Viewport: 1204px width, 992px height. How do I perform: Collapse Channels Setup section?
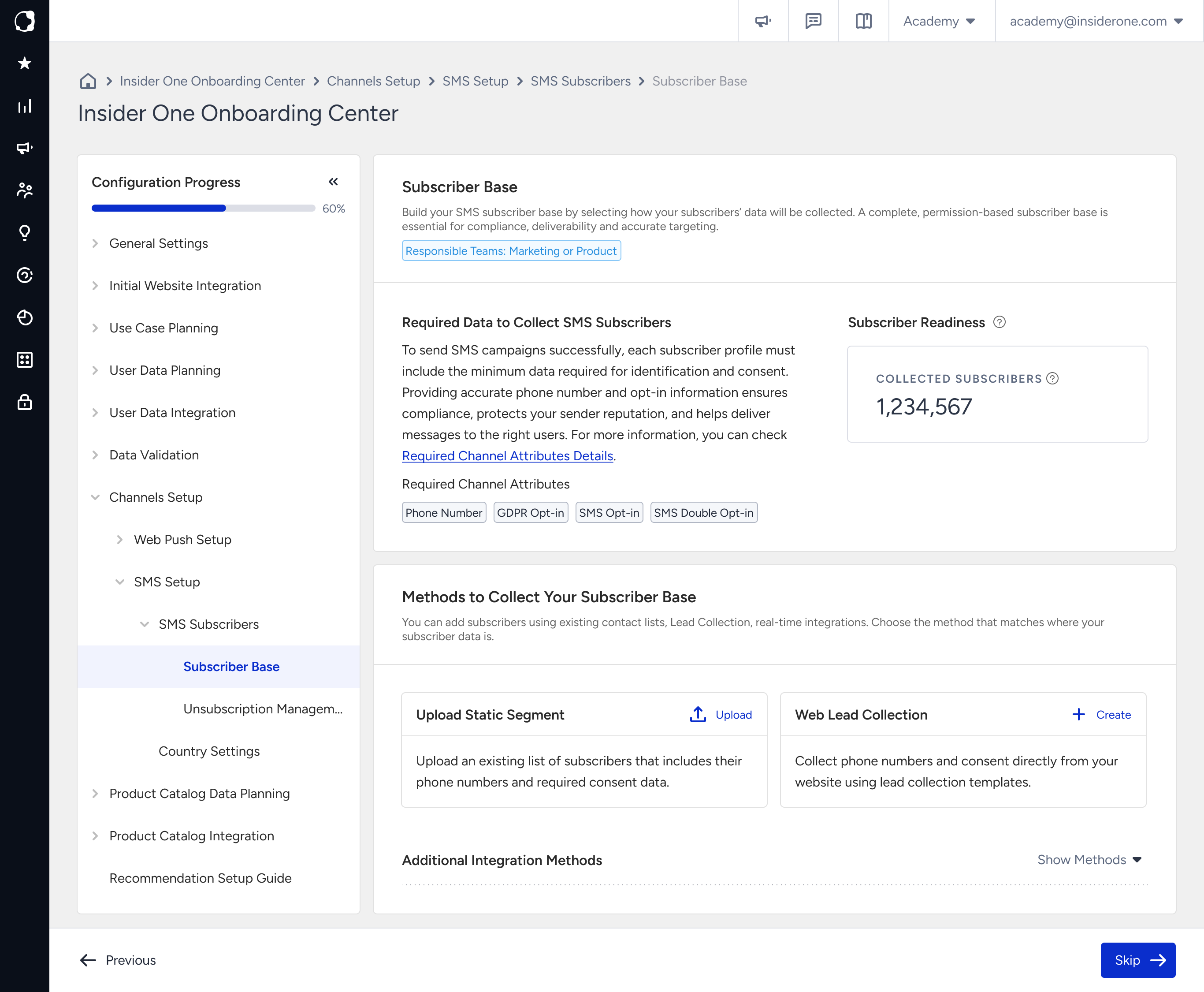pyautogui.click(x=95, y=497)
